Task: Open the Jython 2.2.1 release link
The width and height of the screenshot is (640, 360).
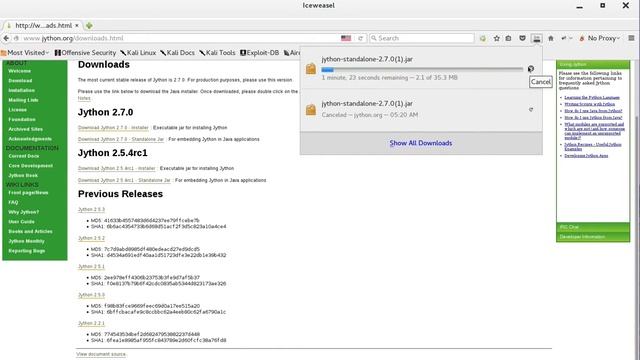Action: pos(91,323)
